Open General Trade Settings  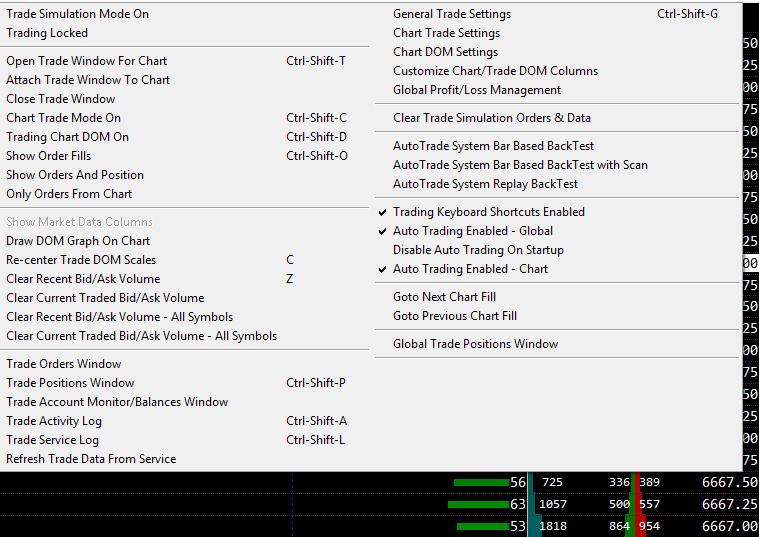click(x=451, y=14)
